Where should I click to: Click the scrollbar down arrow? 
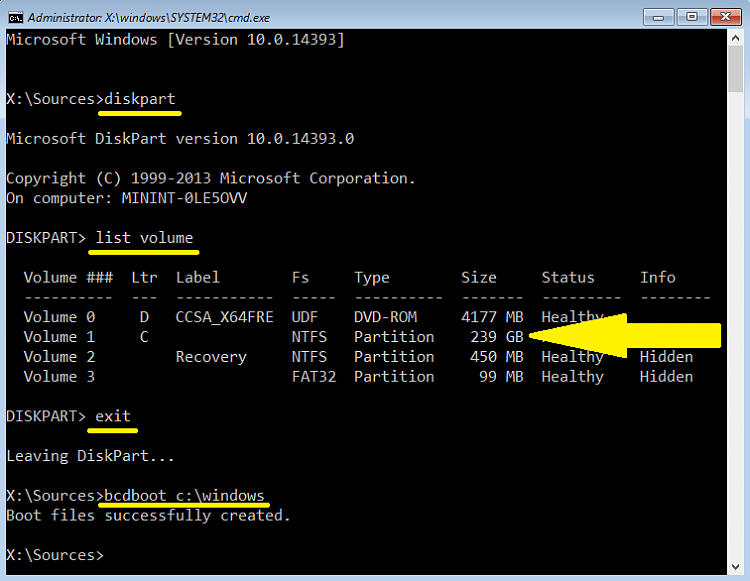coord(736,567)
